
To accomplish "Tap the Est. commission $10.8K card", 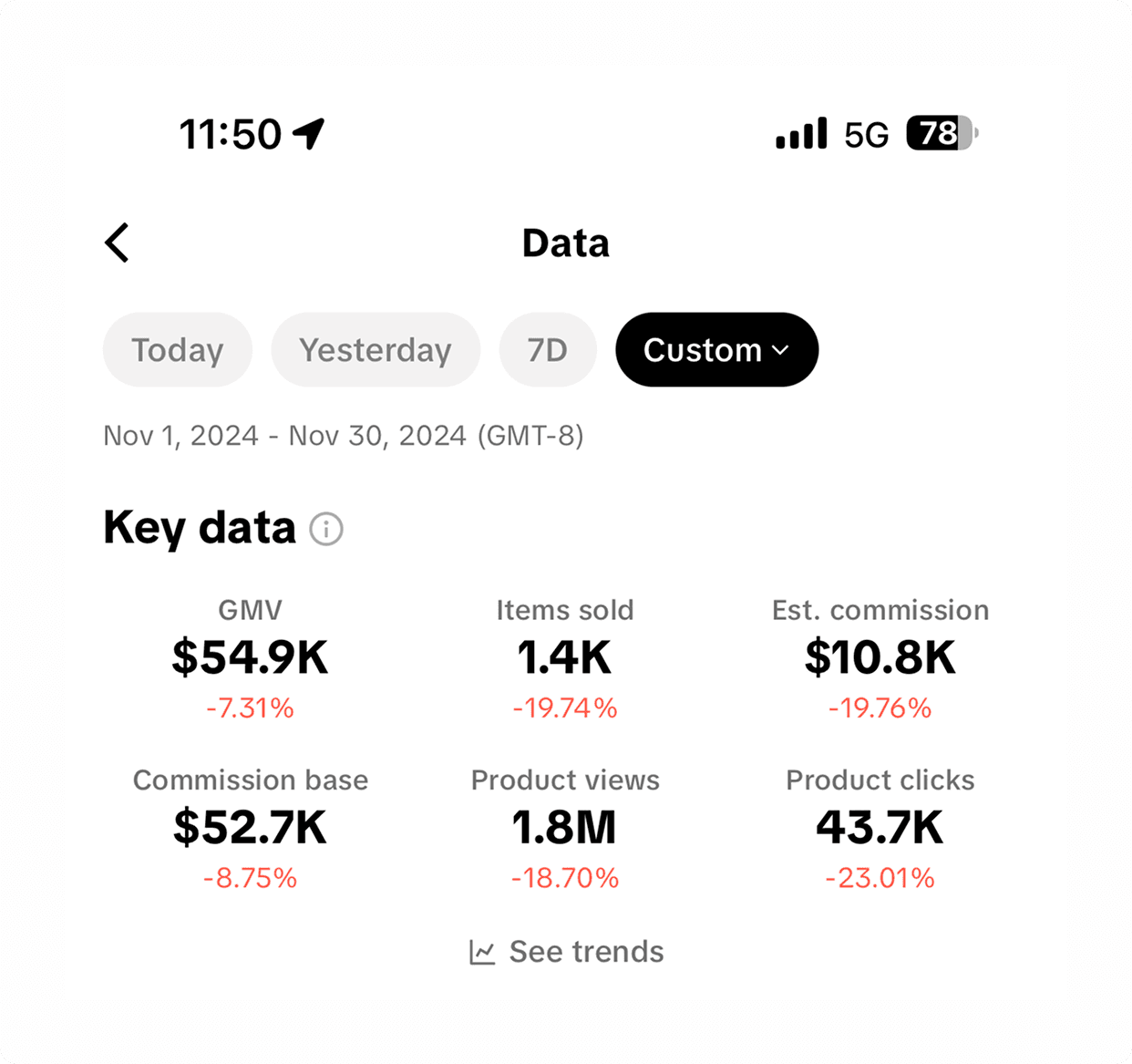I will [x=880, y=659].
